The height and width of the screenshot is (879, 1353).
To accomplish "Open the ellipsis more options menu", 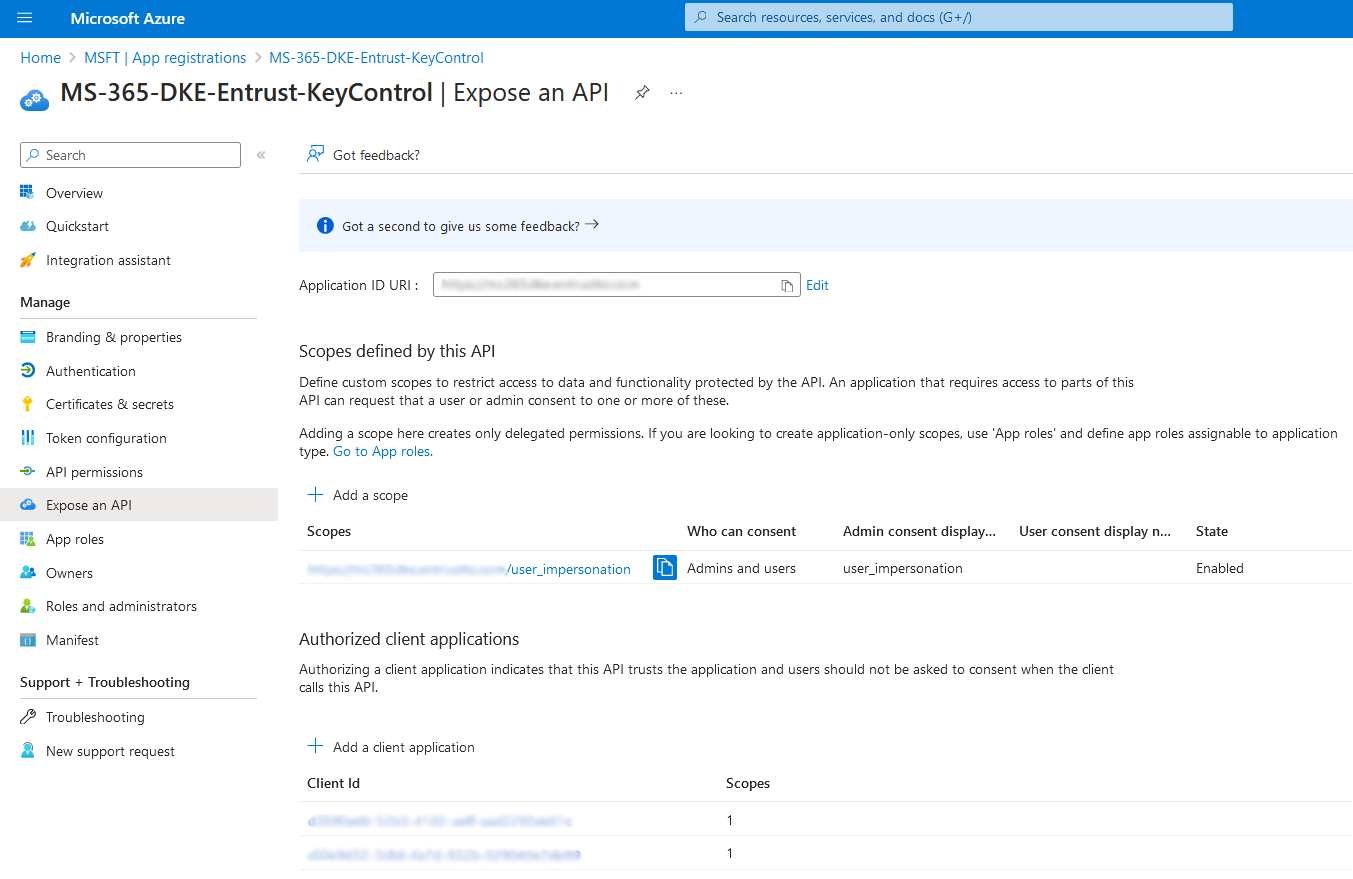I will click(676, 93).
